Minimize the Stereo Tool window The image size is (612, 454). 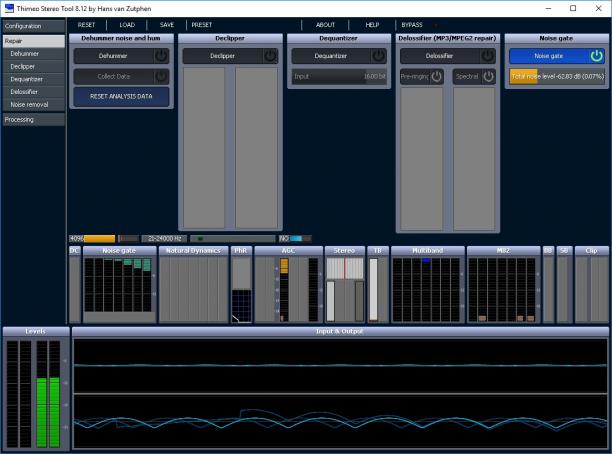tap(548, 8)
